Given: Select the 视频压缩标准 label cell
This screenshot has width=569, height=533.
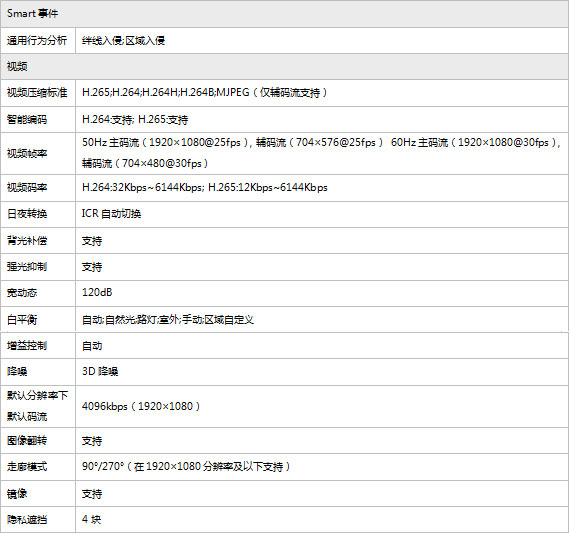Looking at the screenshot, I should coord(38,93).
